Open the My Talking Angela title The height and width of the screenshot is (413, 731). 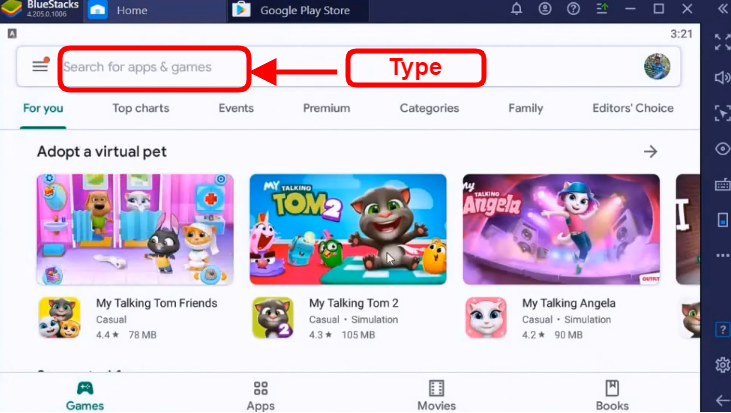(x=568, y=303)
